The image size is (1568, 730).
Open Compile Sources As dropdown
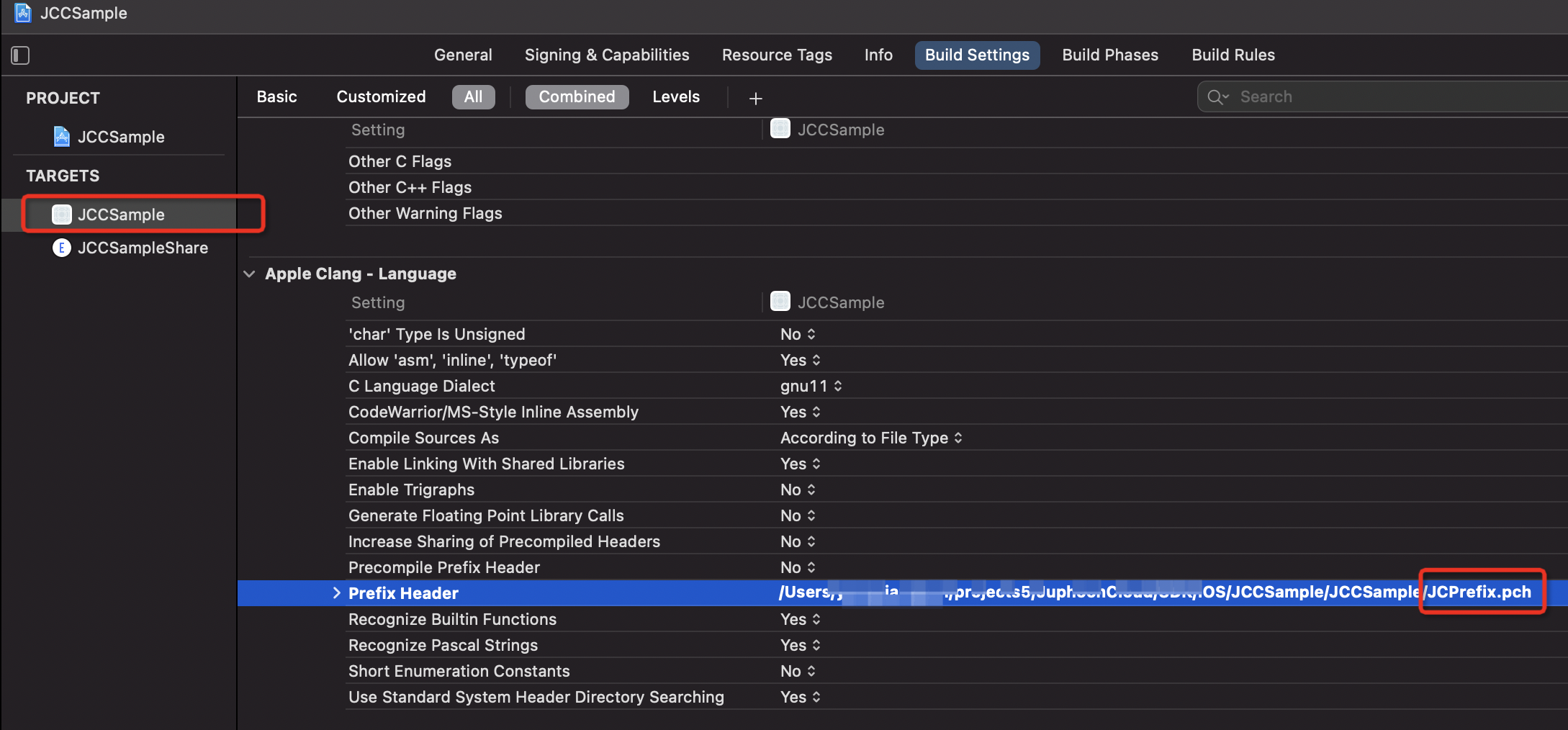click(871, 438)
